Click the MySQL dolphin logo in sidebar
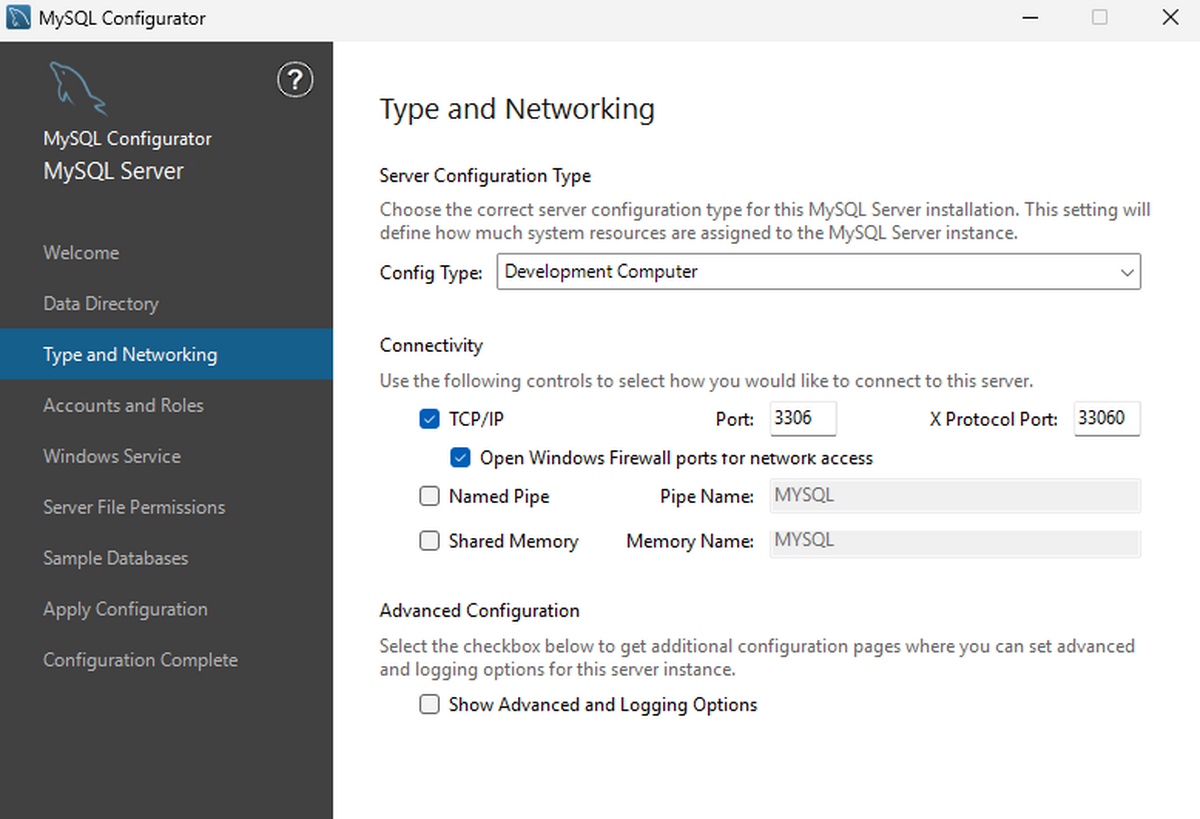Image resolution: width=1200 pixels, height=819 pixels. click(77, 88)
